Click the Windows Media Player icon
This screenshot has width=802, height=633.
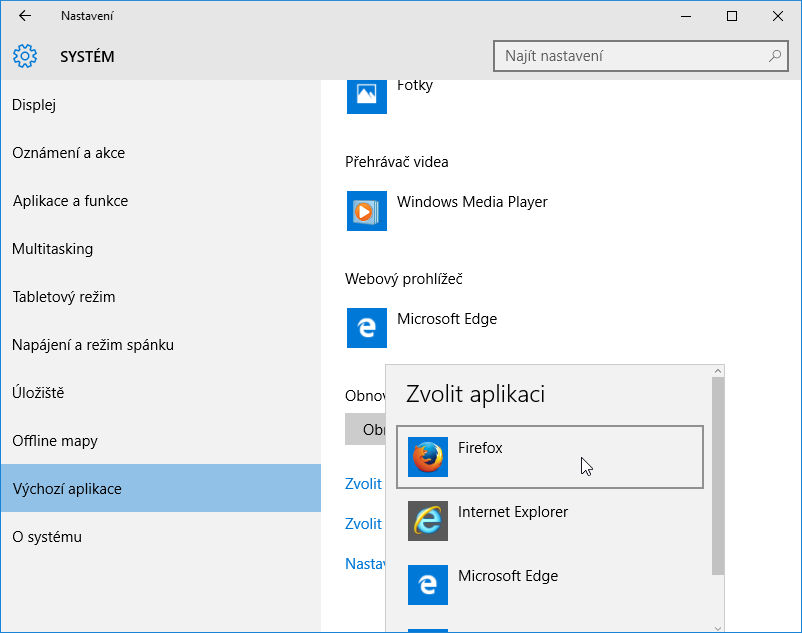[367, 211]
